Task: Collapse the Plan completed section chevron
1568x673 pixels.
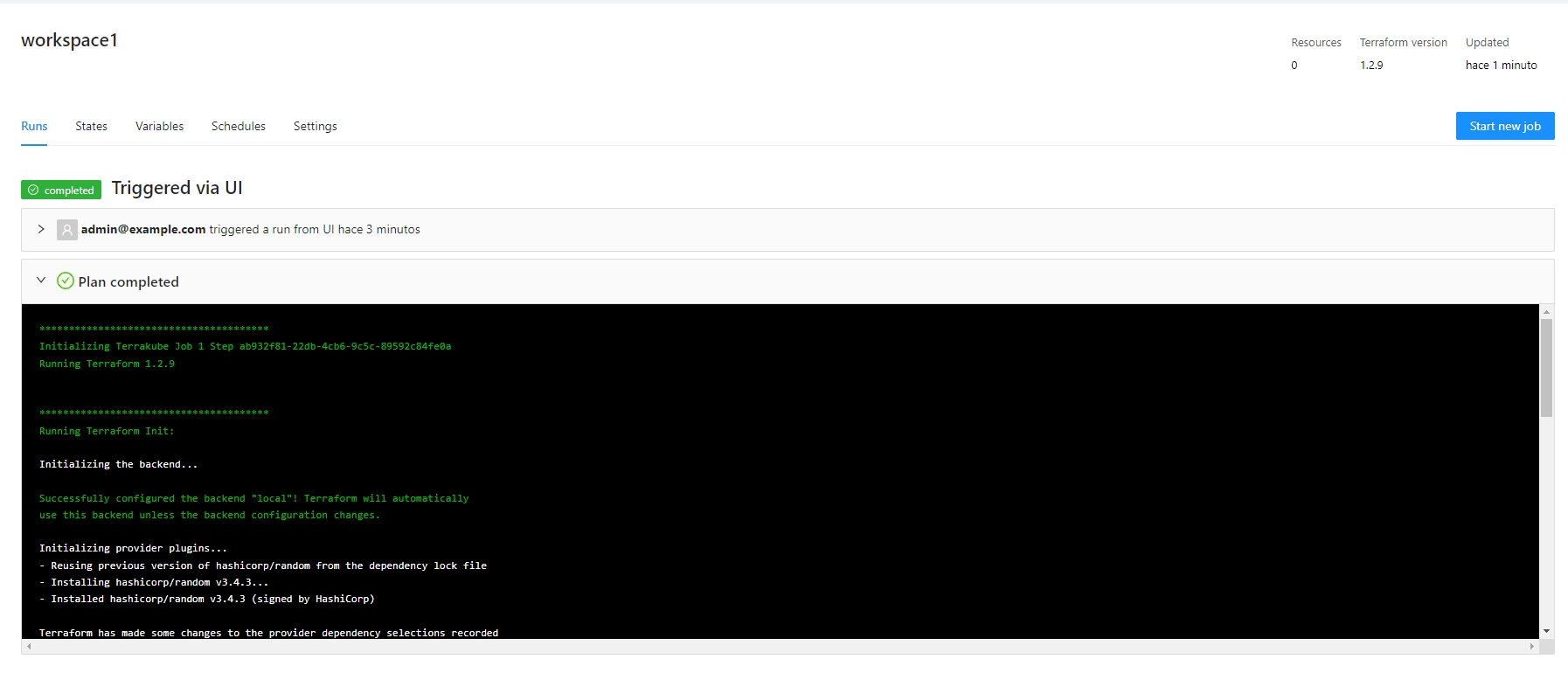Action: click(x=41, y=281)
